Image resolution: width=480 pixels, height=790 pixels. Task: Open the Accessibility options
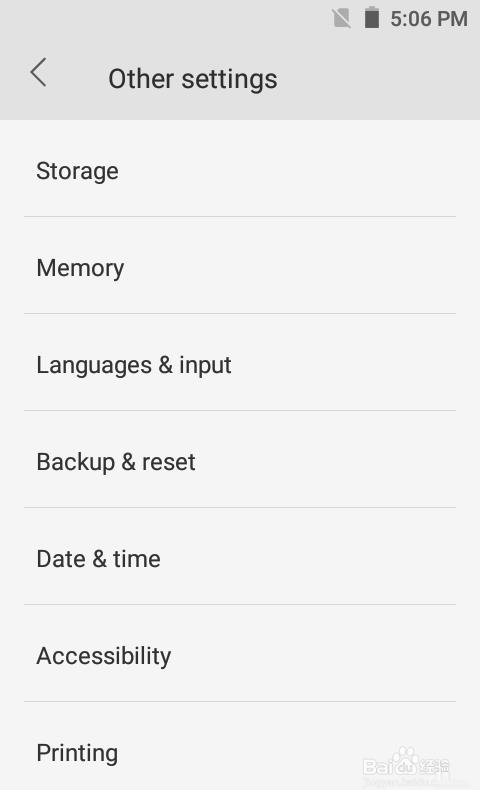(x=240, y=653)
